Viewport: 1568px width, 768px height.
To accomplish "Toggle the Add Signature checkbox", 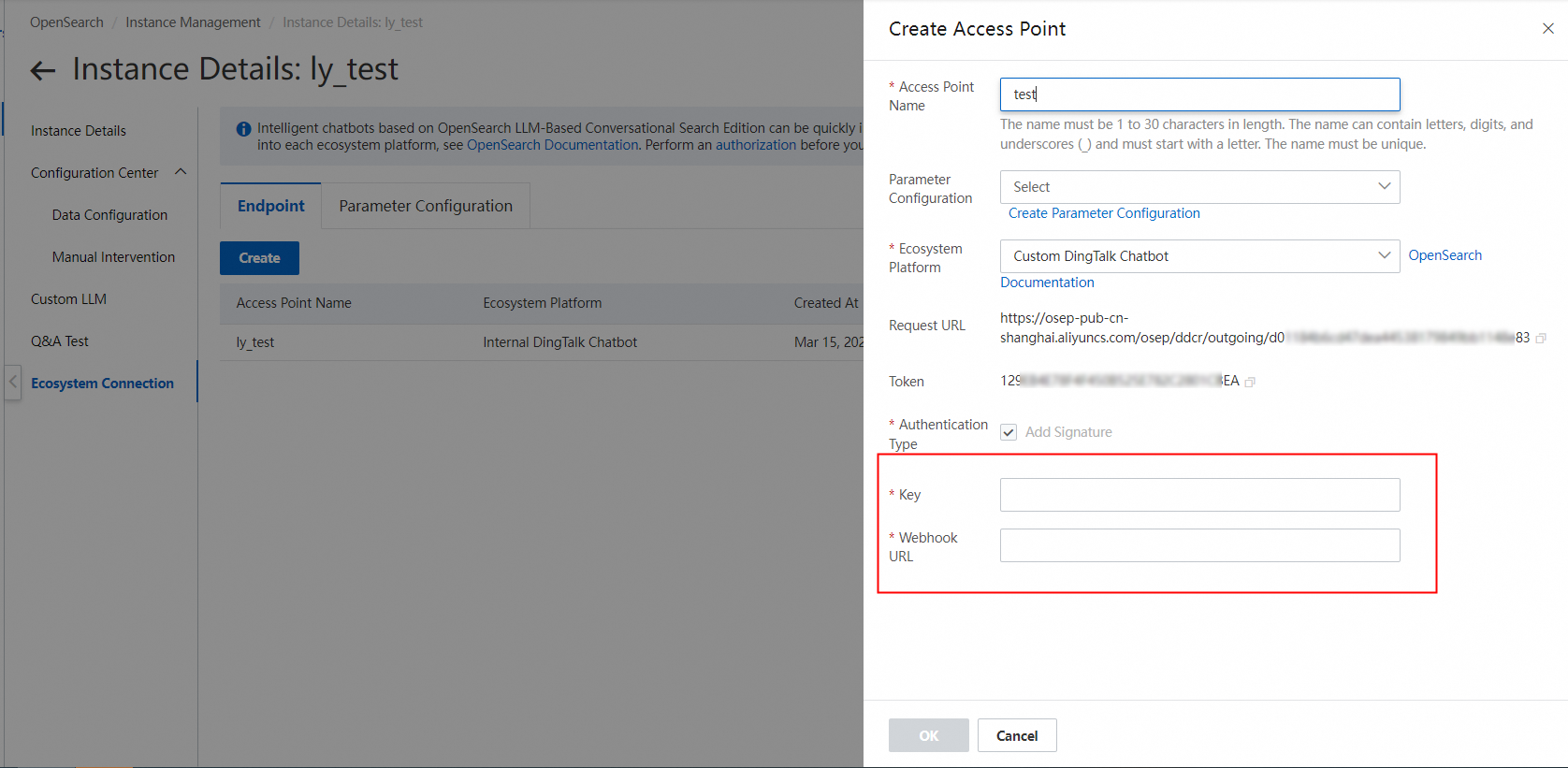I will click(x=1009, y=432).
